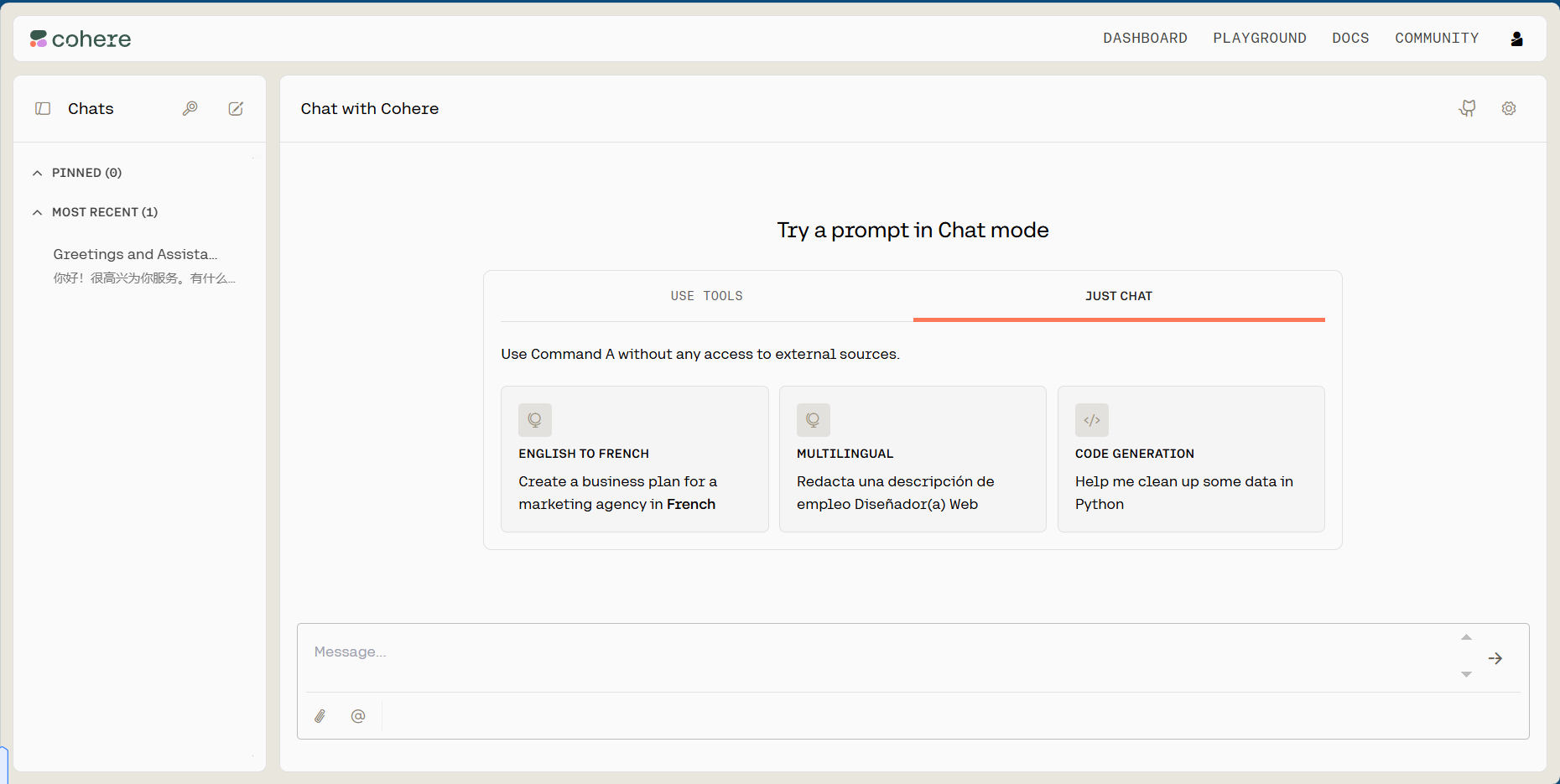Open the Greetings and Assista... chat
The height and width of the screenshot is (784, 1560).
(x=144, y=265)
